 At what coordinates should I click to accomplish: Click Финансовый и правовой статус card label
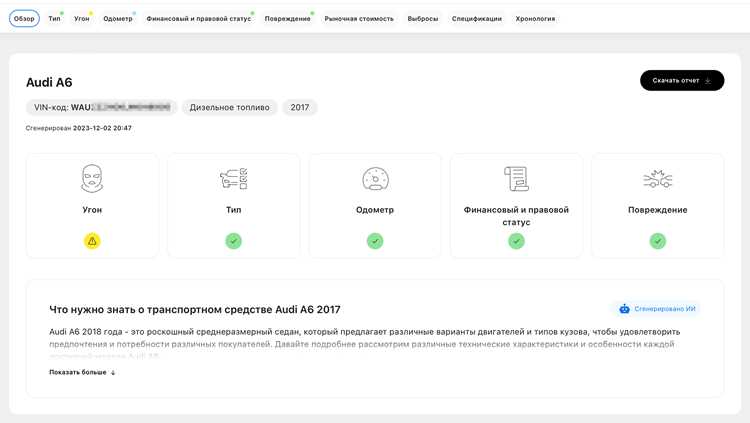(x=516, y=216)
